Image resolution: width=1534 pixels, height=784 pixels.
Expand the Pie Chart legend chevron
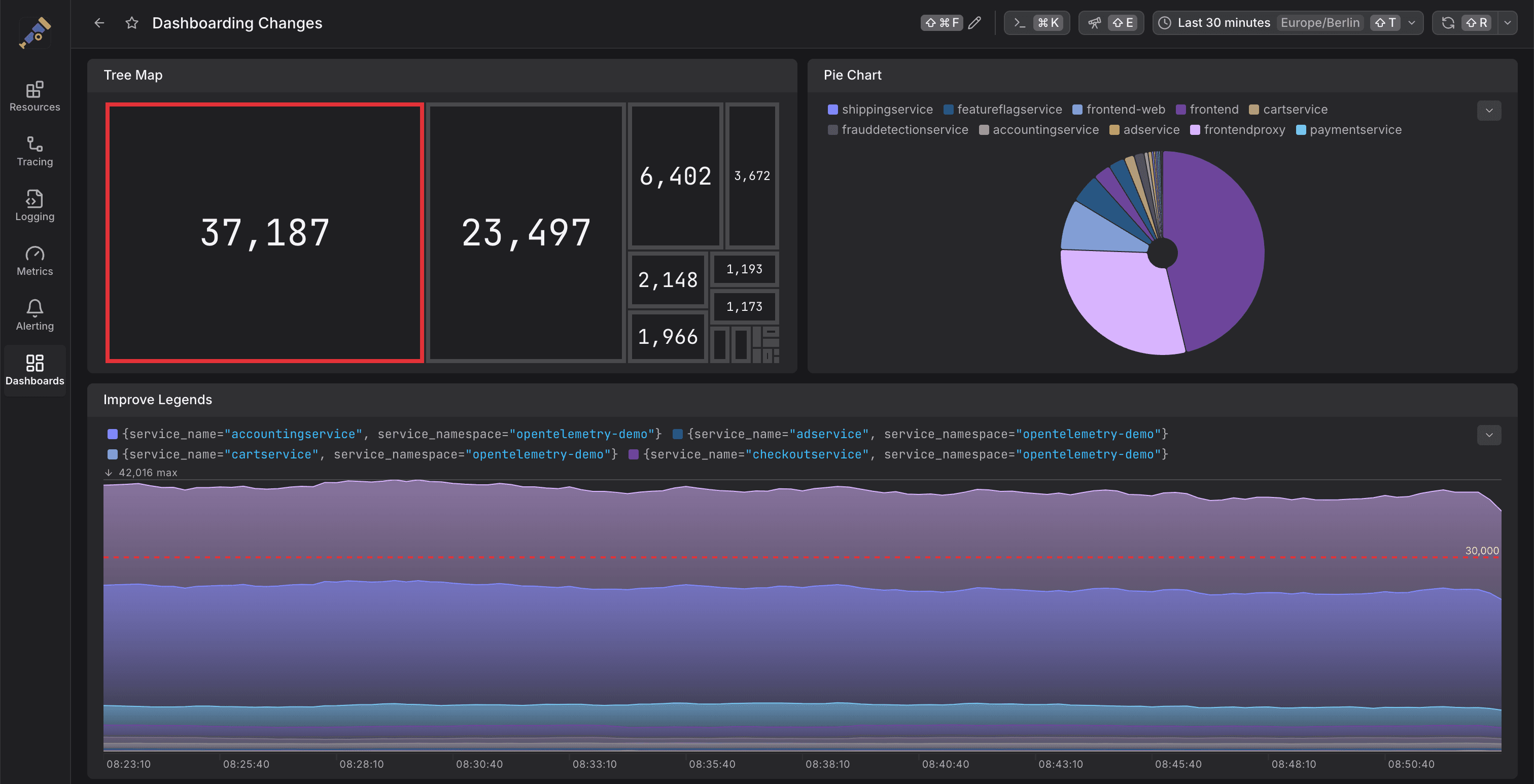(1489, 110)
